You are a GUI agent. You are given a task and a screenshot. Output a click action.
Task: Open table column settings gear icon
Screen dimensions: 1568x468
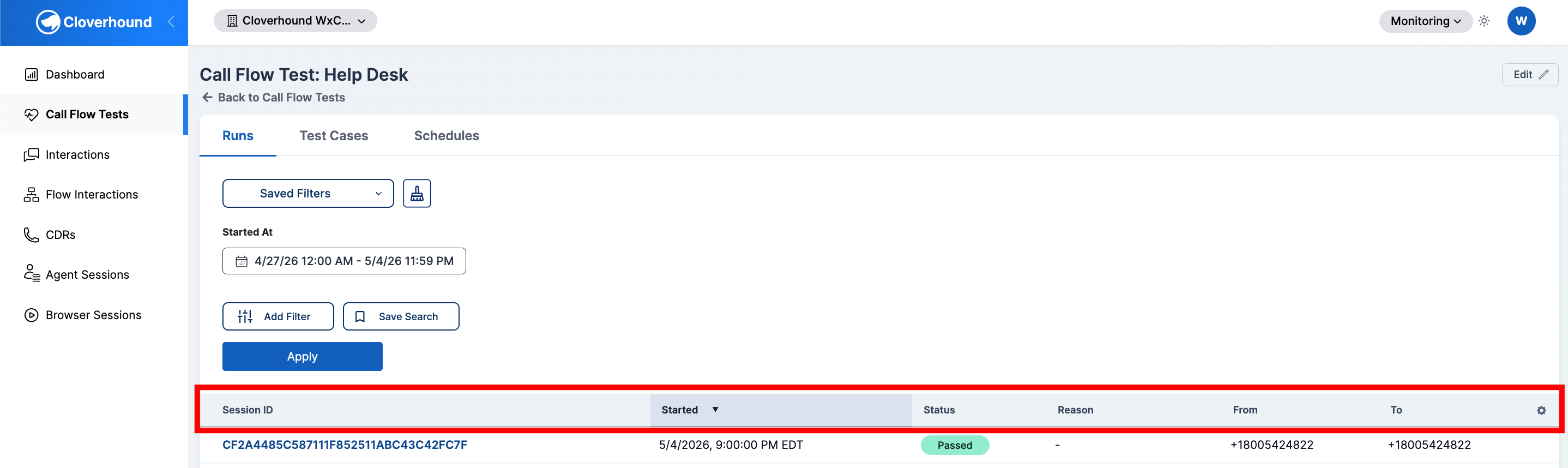click(1541, 410)
